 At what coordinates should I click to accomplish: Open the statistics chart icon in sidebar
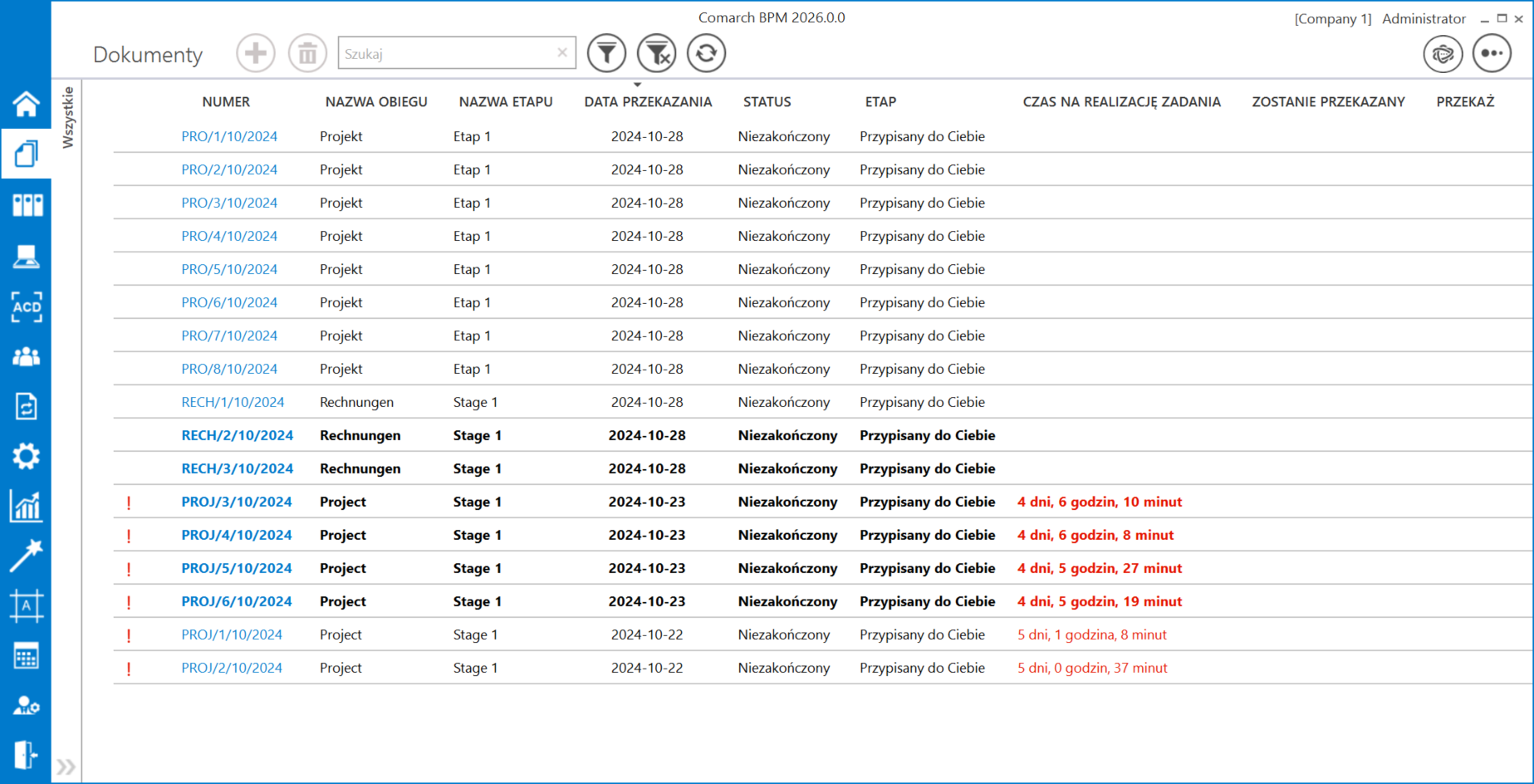coord(26,506)
